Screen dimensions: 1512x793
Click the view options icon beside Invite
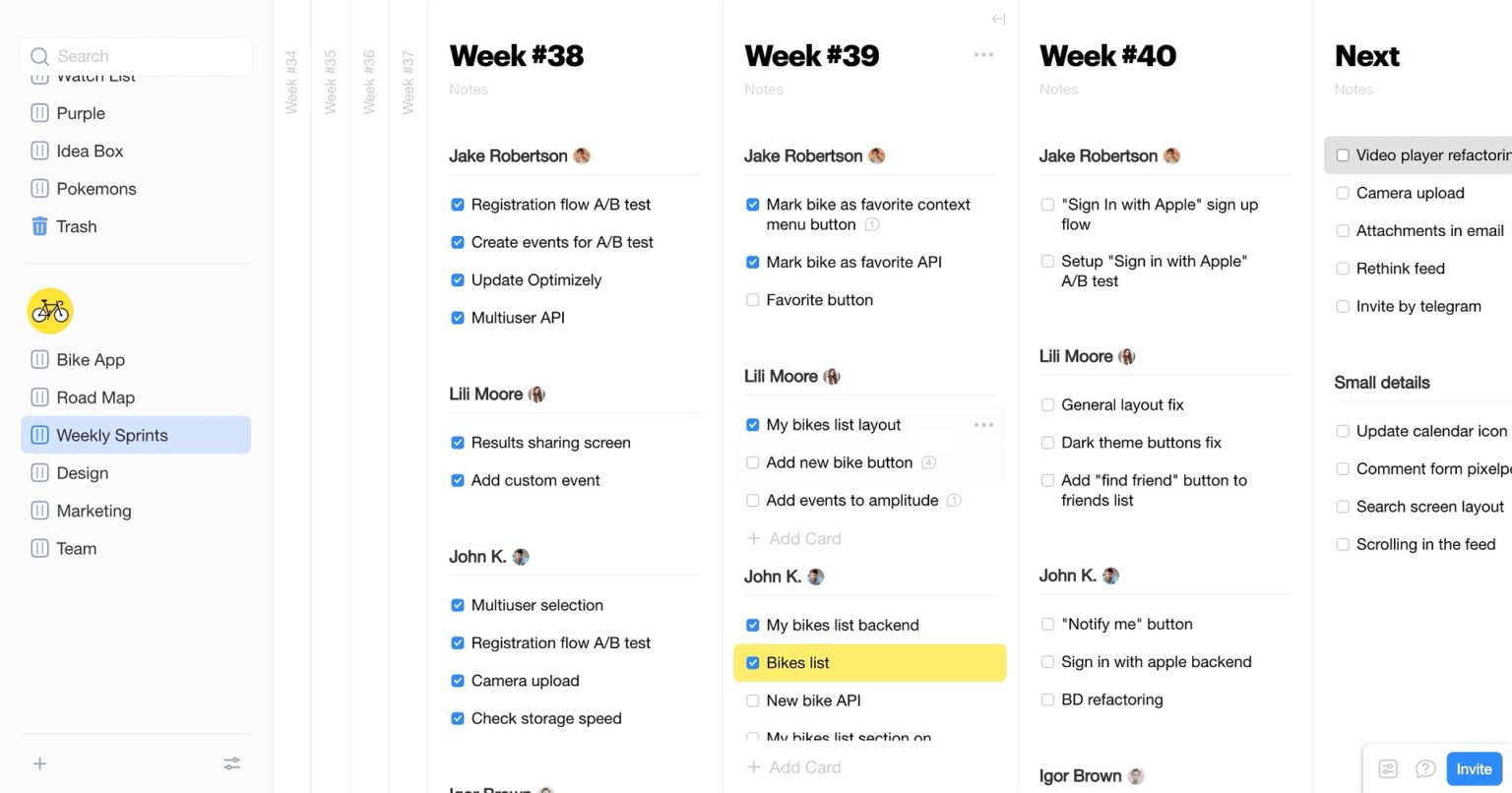point(1388,769)
